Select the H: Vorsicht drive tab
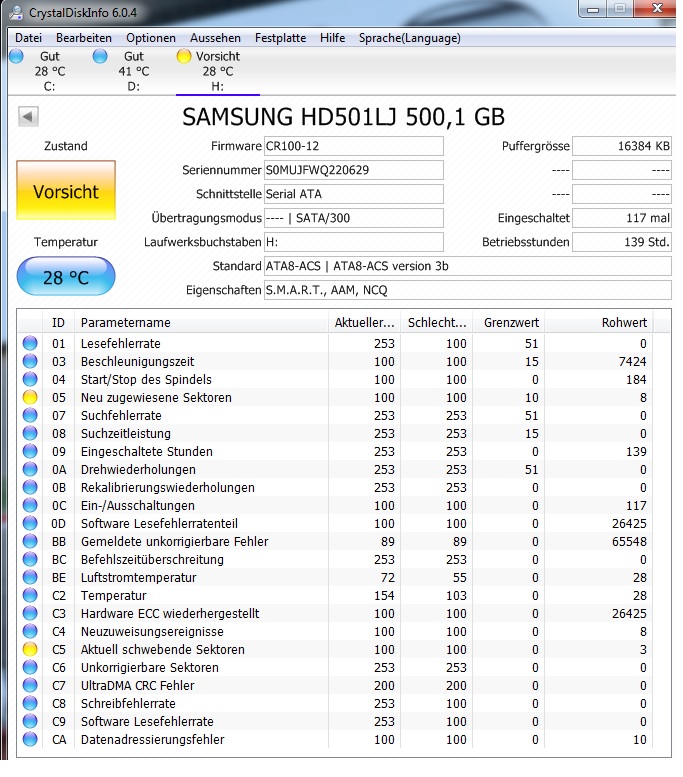The image size is (683, 777). point(217,71)
